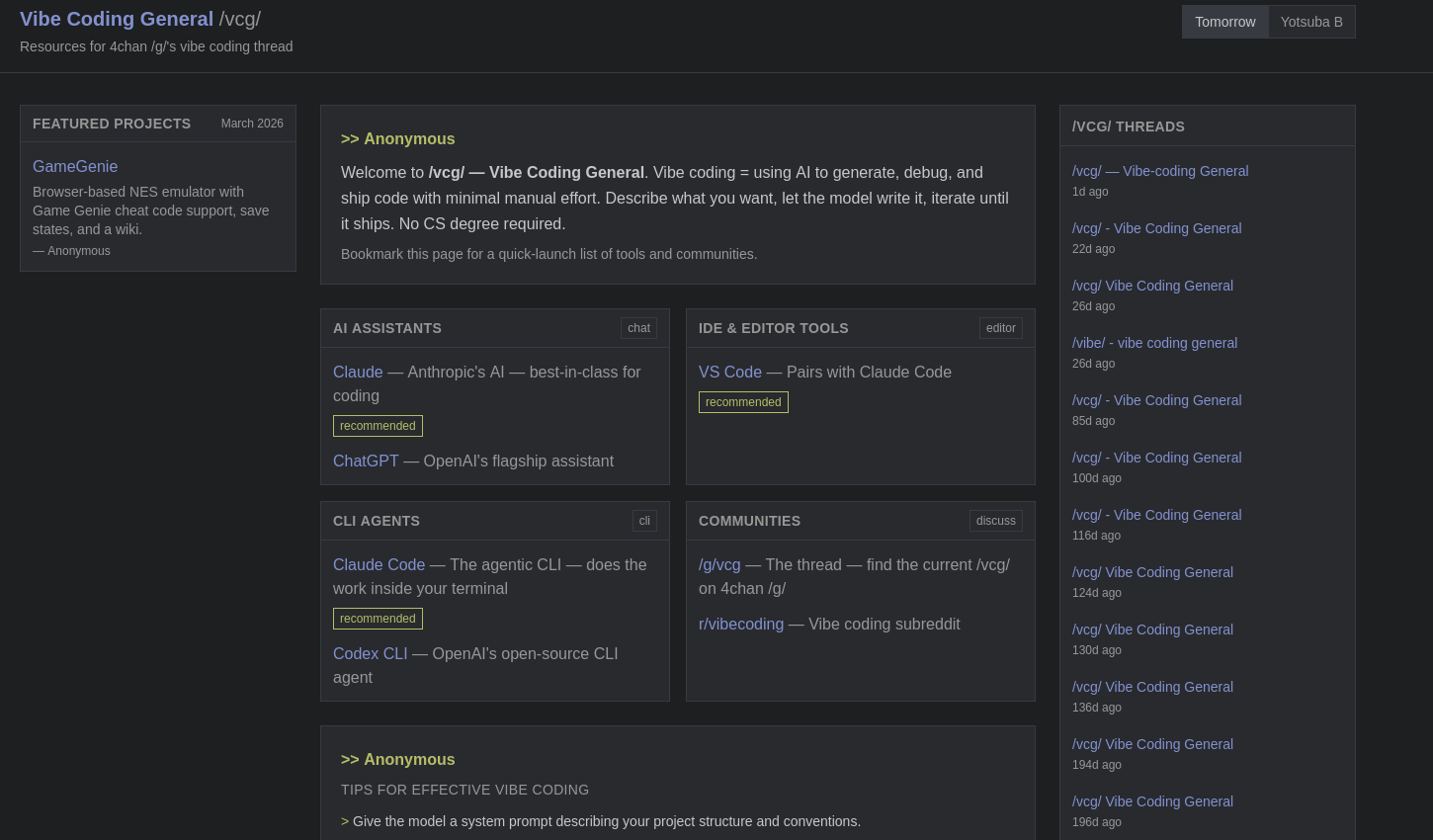
Task: Click the tip about giving the model a system prompt
Action: click(x=601, y=821)
